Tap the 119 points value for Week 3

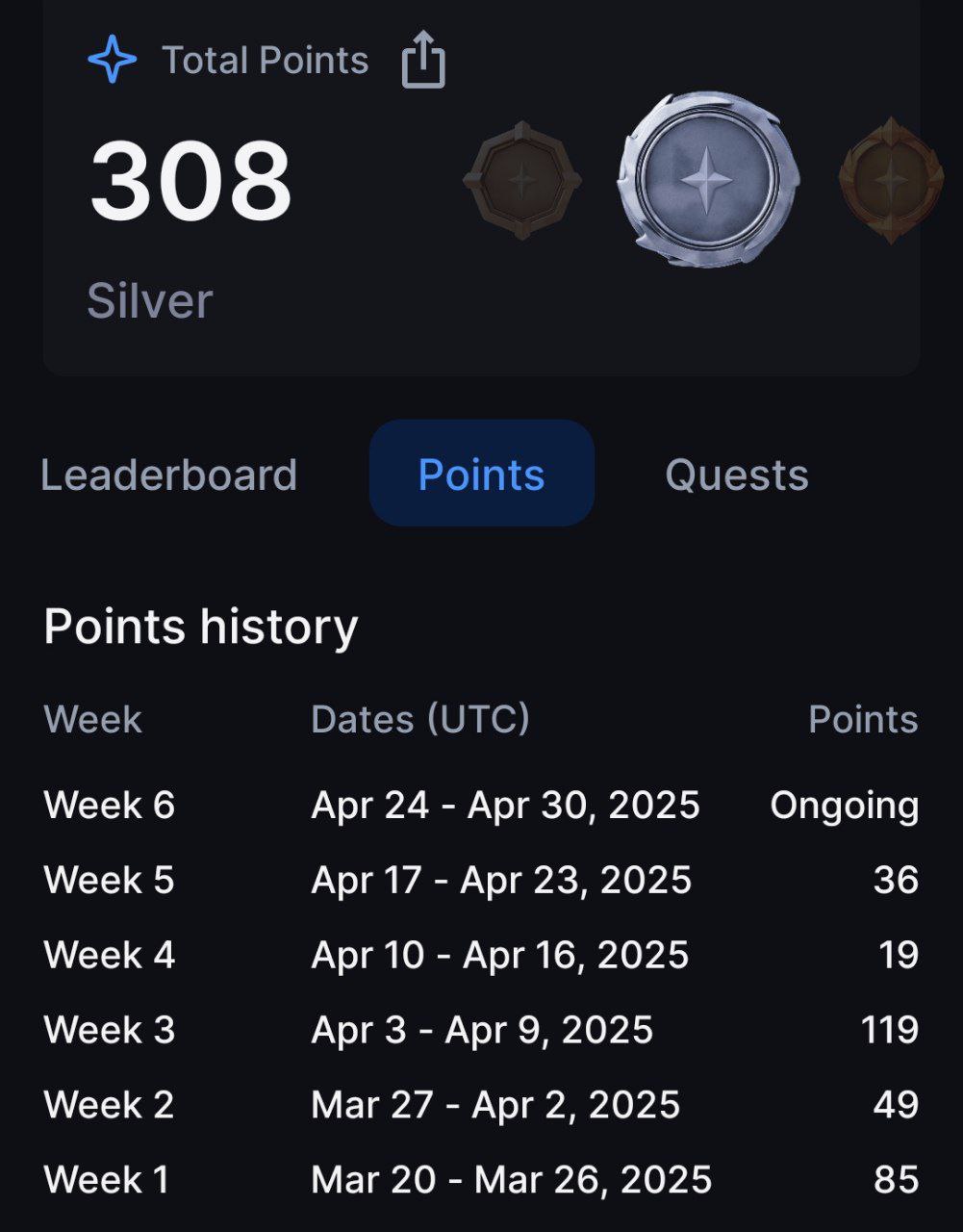tap(890, 1030)
